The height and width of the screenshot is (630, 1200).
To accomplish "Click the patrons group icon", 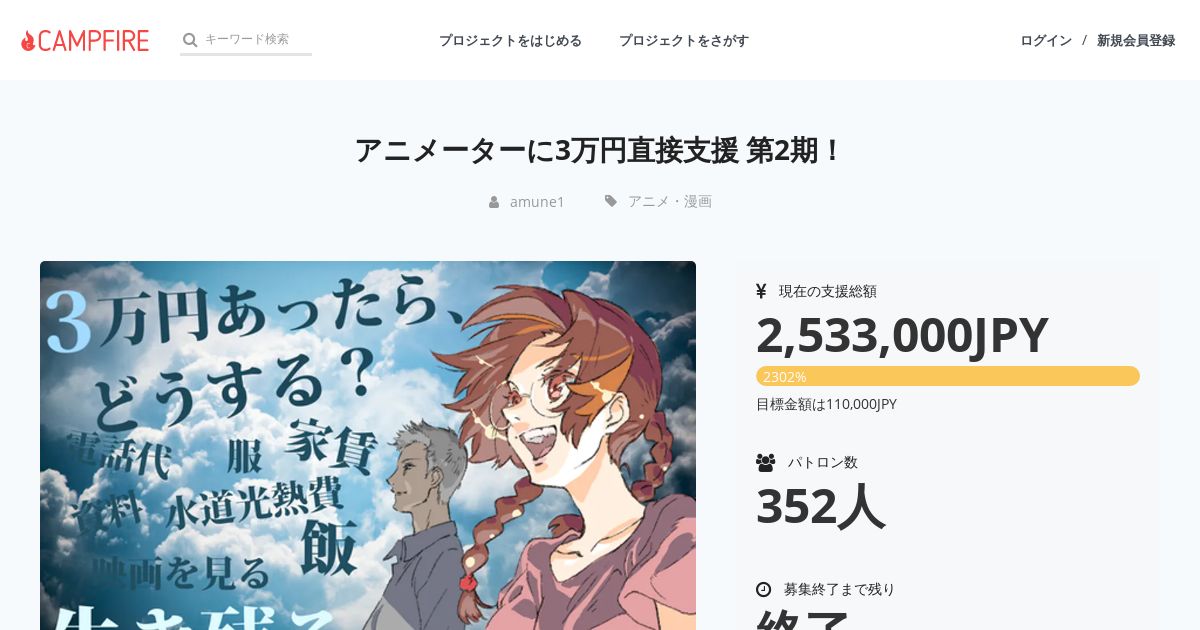I will point(766,462).
